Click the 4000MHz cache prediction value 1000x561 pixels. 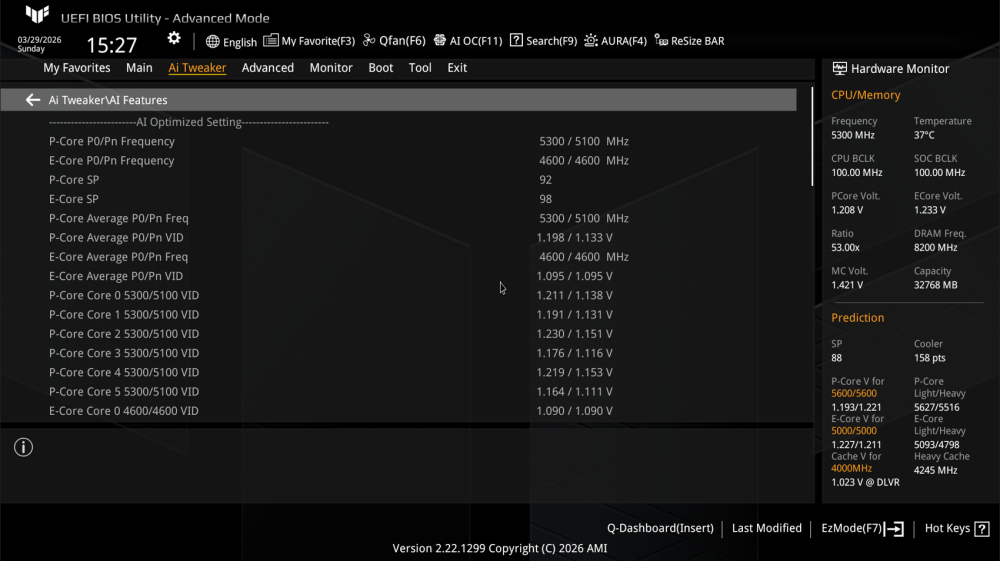point(851,469)
